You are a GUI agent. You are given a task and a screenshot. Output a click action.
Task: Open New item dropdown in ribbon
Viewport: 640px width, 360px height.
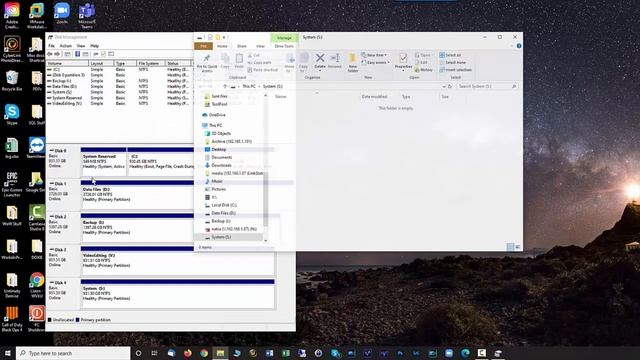(374, 55)
